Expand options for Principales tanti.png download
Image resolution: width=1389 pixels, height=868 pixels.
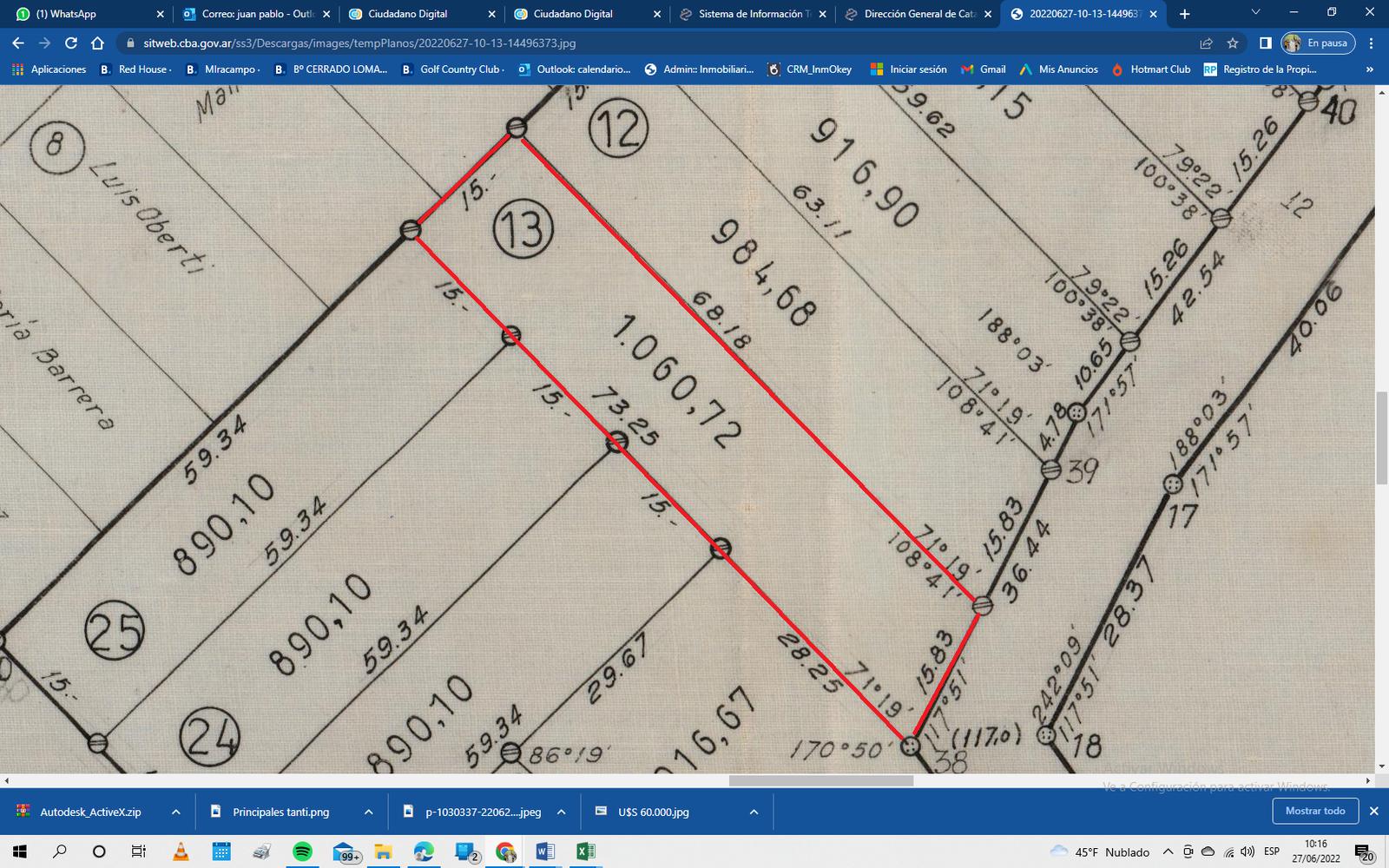click(x=368, y=812)
